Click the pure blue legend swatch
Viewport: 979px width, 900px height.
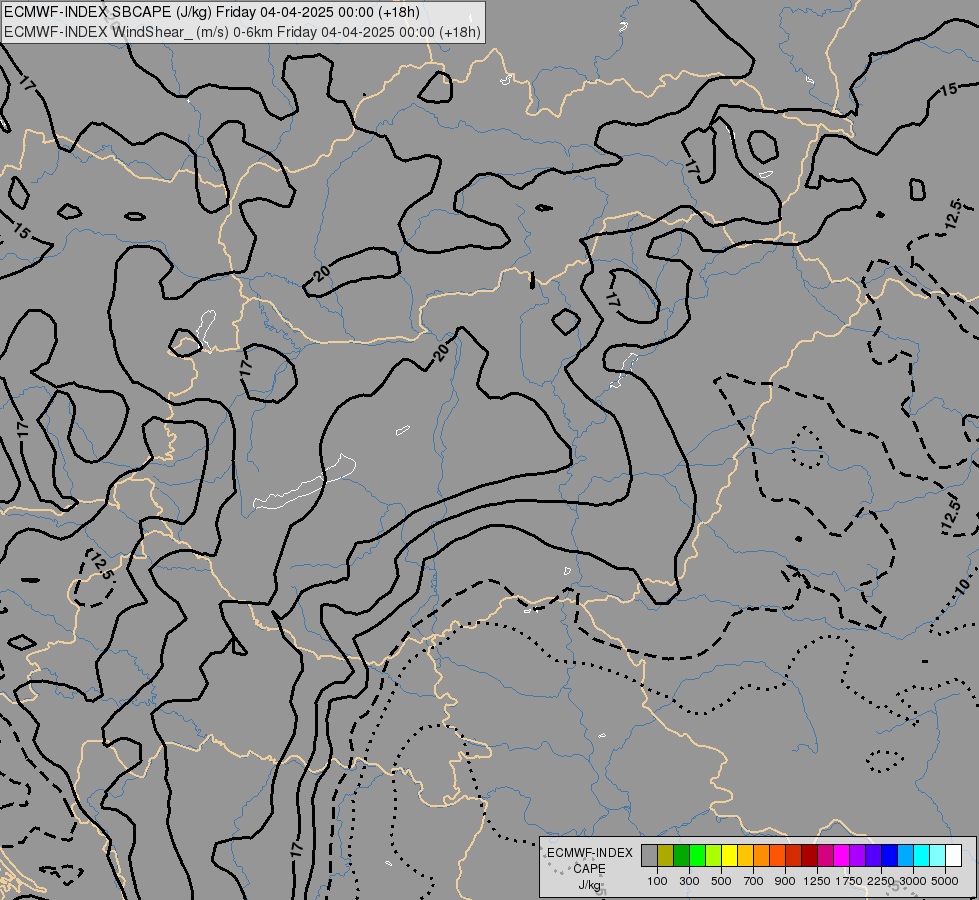click(890, 855)
